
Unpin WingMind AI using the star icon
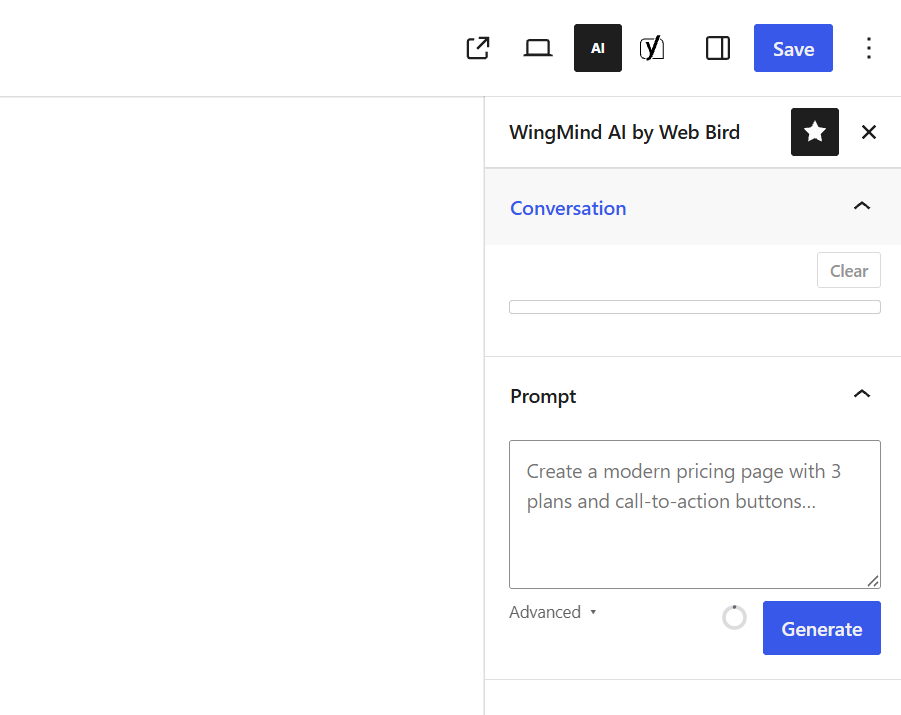tap(814, 132)
